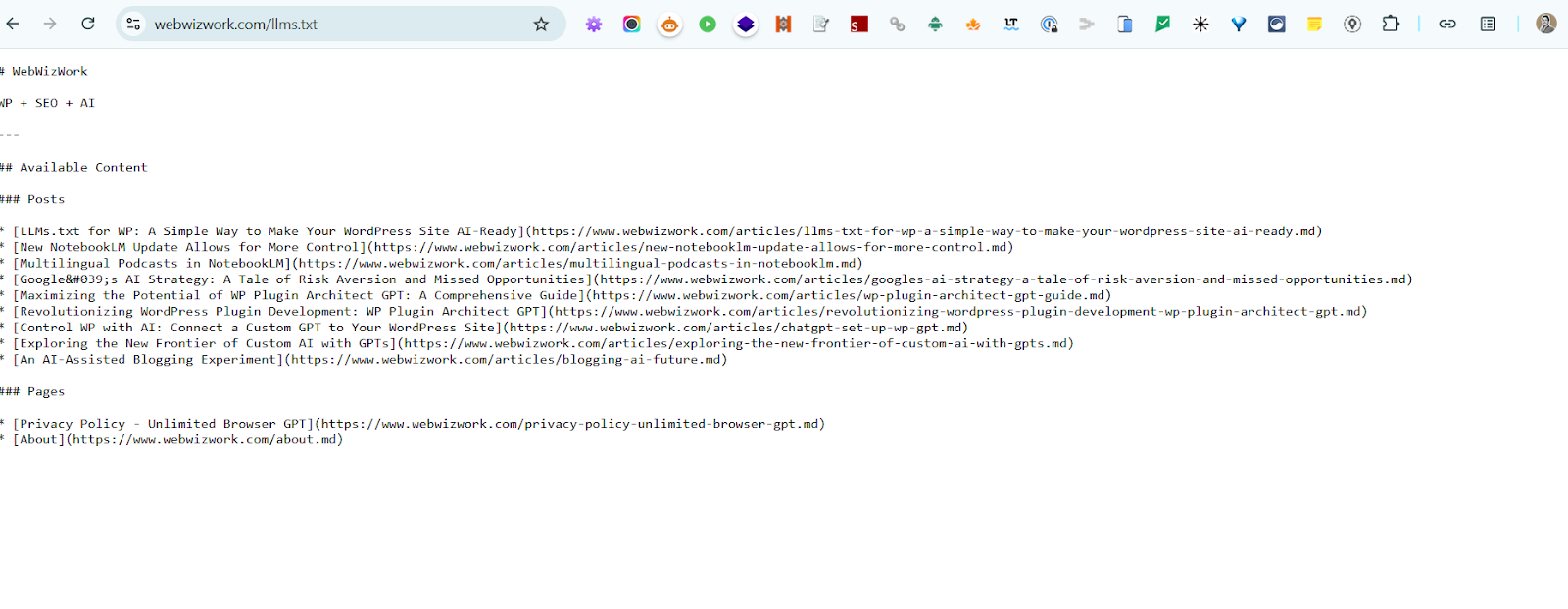Screen dimensions: 1568x609
Task: Click the '### Pages' heading
Action: tap(32, 391)
